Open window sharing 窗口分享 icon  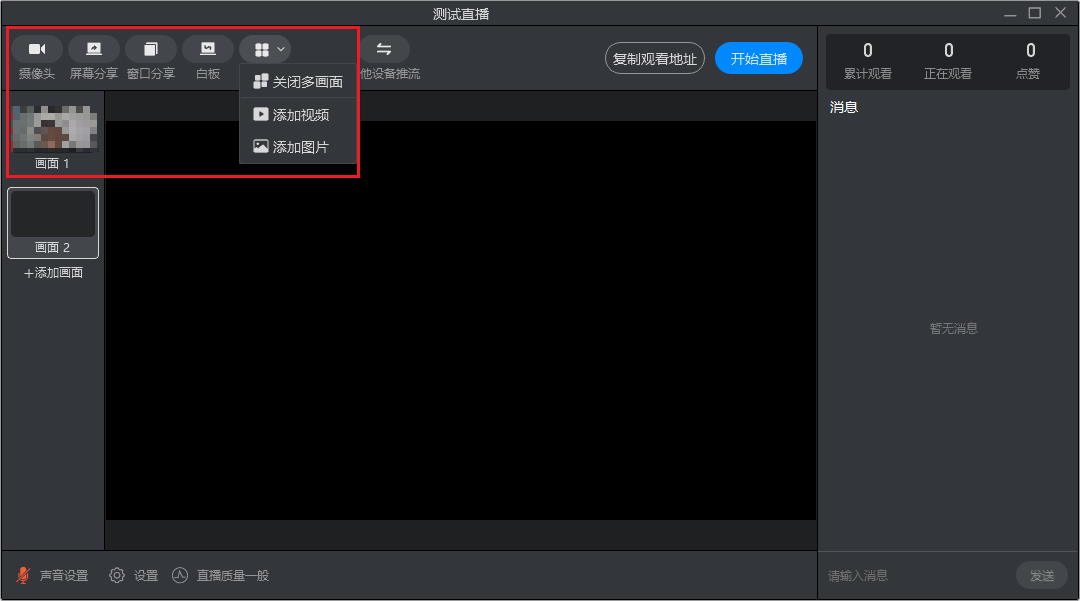[151, 49]
